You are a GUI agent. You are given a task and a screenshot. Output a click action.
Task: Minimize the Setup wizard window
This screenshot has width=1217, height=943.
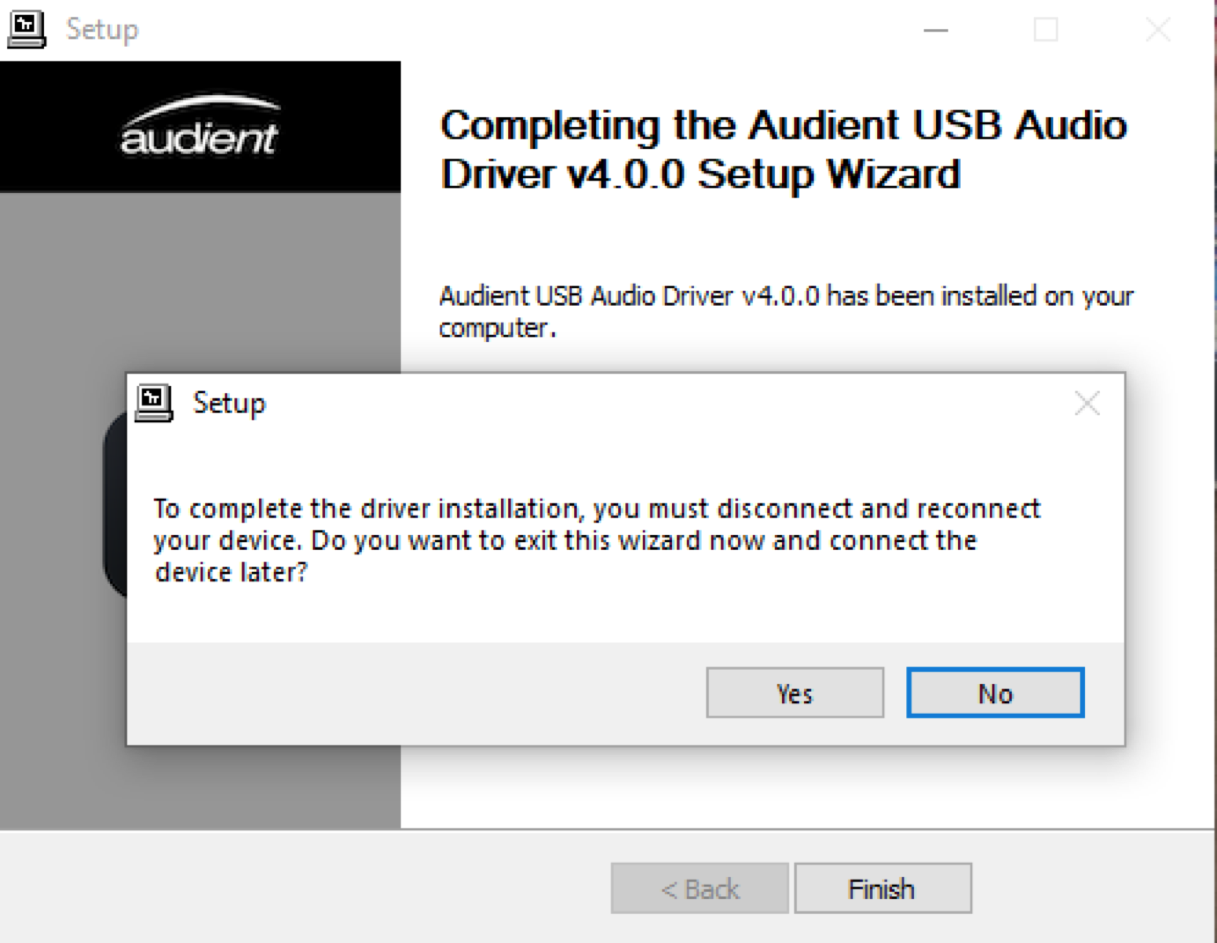point(936,30)
